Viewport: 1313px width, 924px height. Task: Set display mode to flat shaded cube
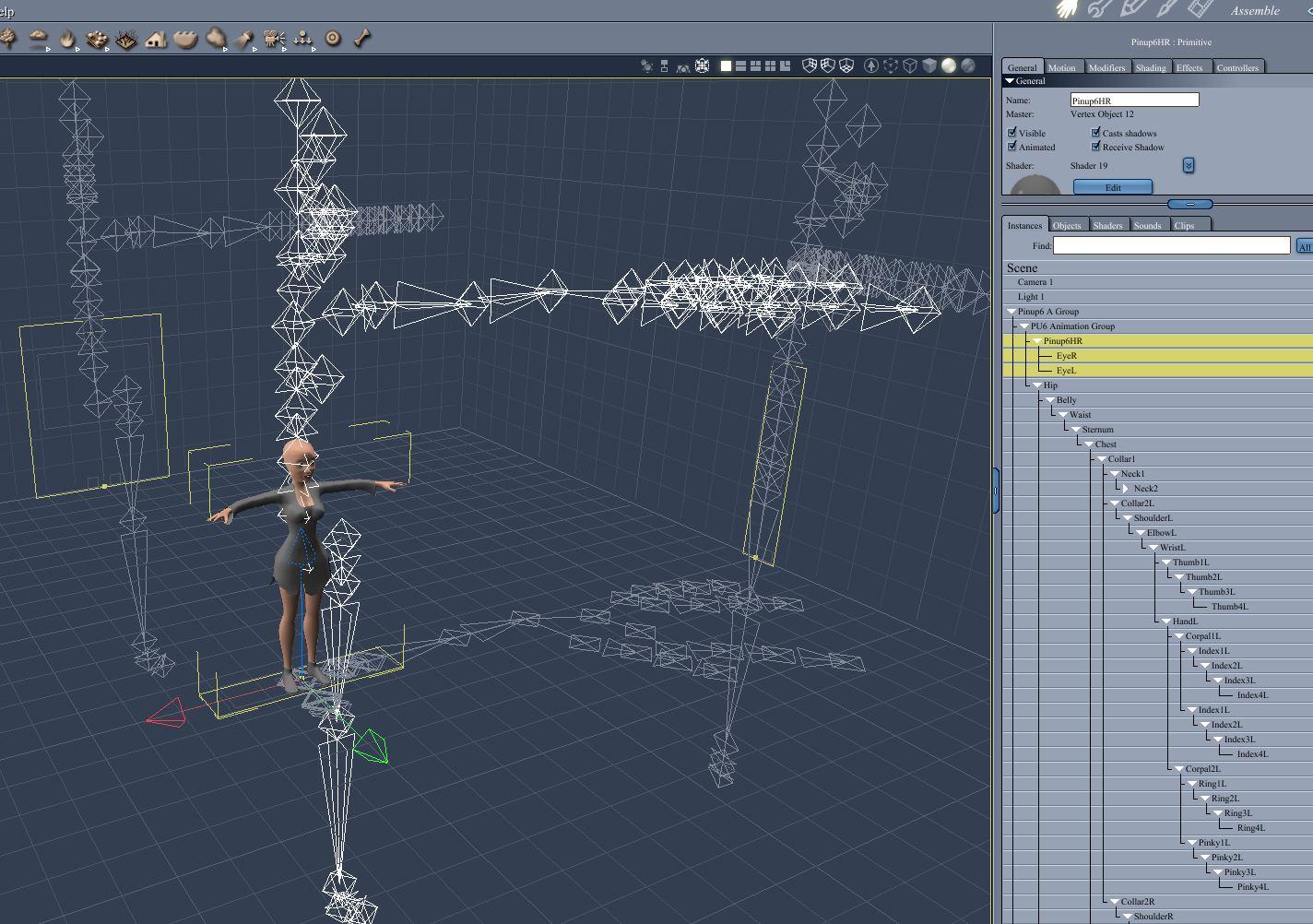coord(929,65)
